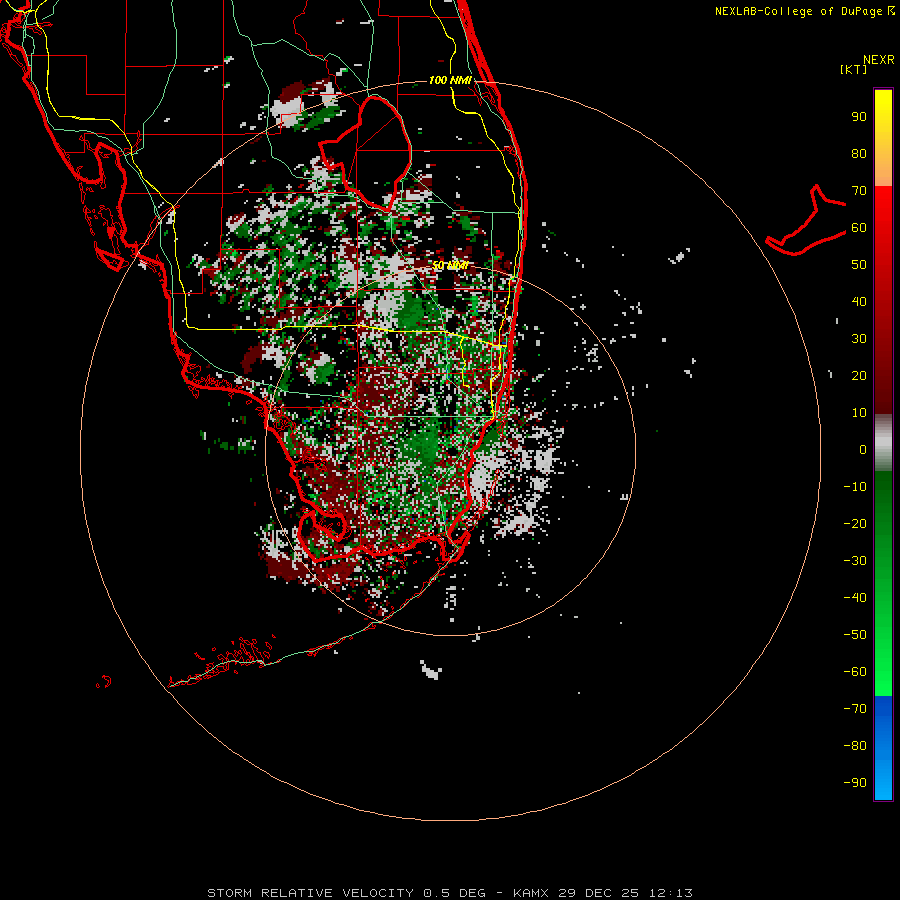Click the 50 NMI range ring label
Viewport: 900px width, 900px height.
coord(451,266)
